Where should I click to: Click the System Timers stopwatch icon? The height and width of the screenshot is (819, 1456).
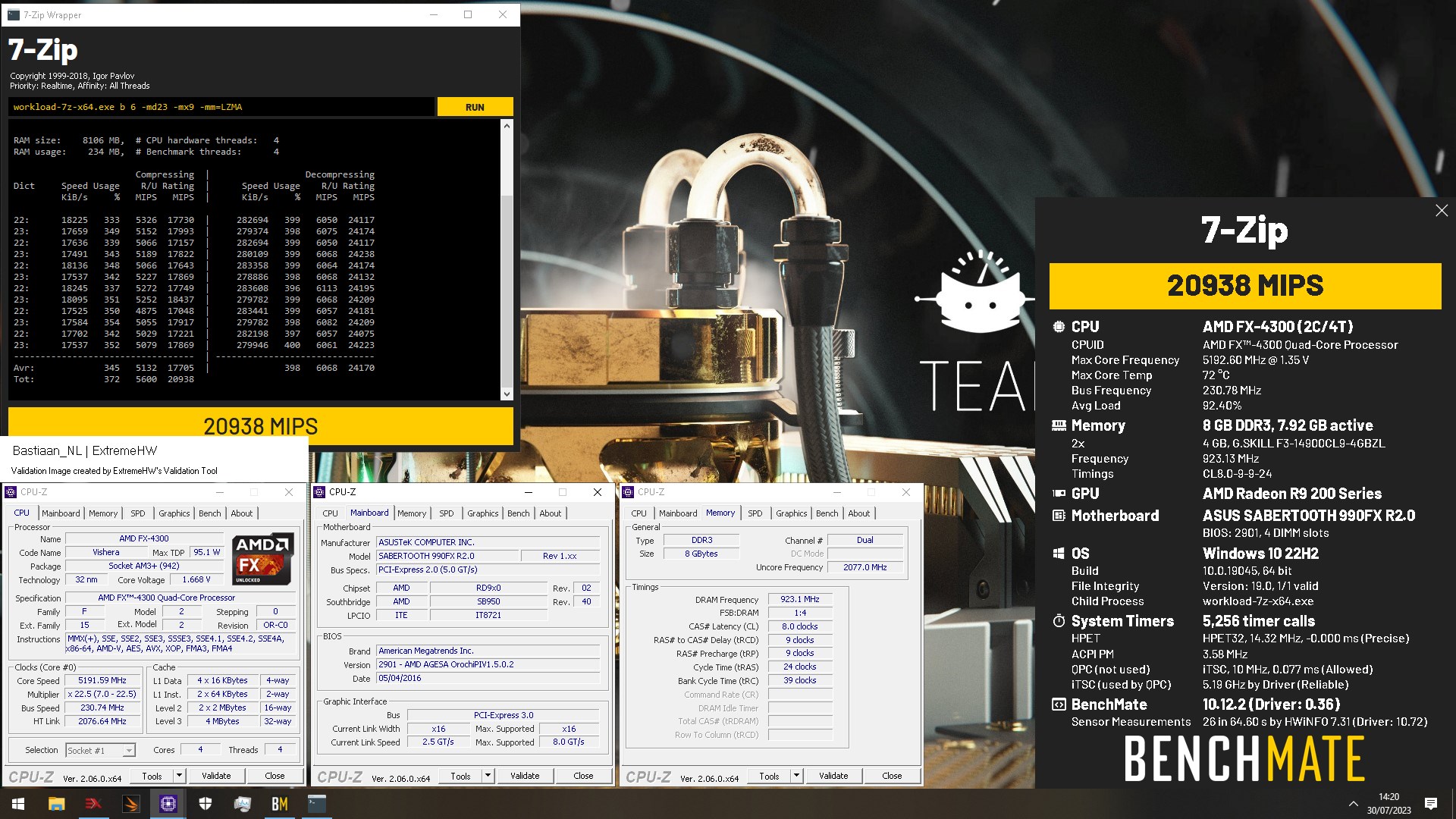click(1059, 621)
